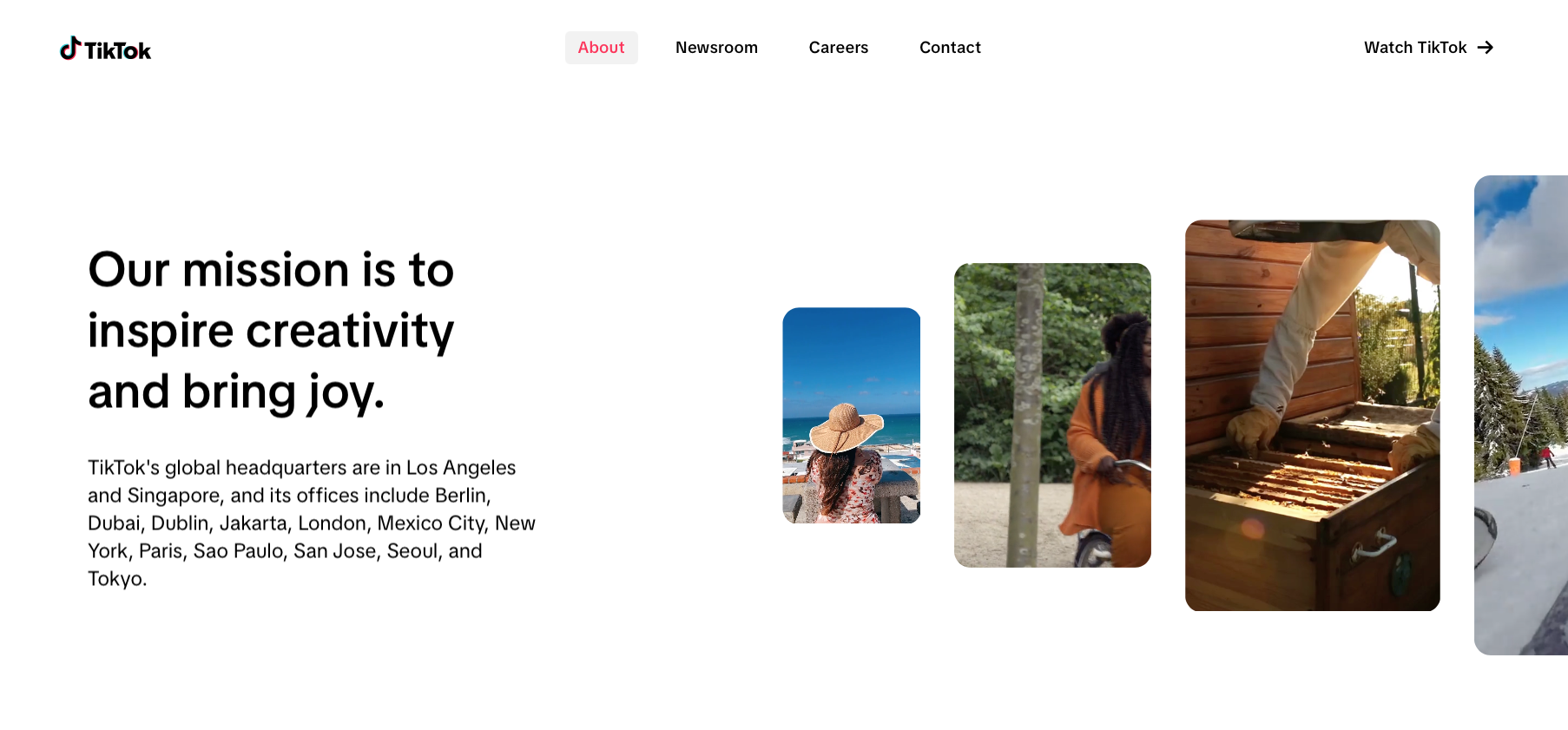
Task: Click the straw hat in beach video
Action: pos(845,427)
